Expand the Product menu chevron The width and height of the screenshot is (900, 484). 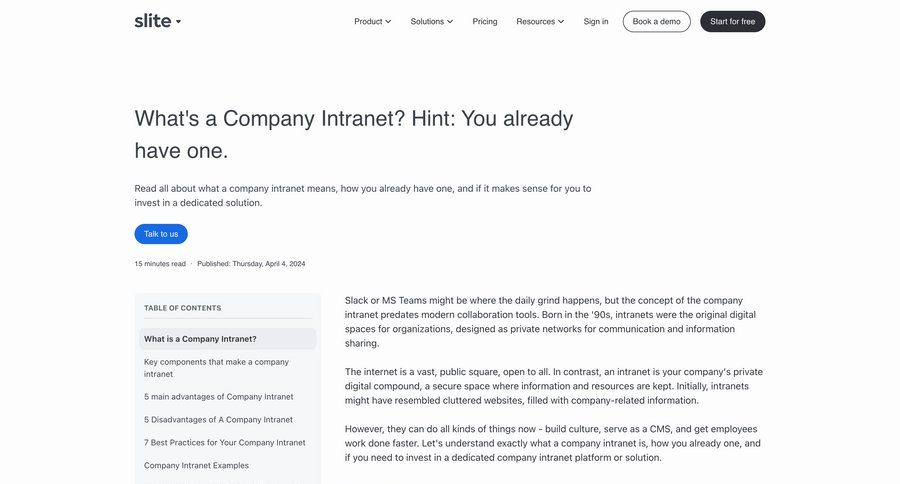click(388, 22)
